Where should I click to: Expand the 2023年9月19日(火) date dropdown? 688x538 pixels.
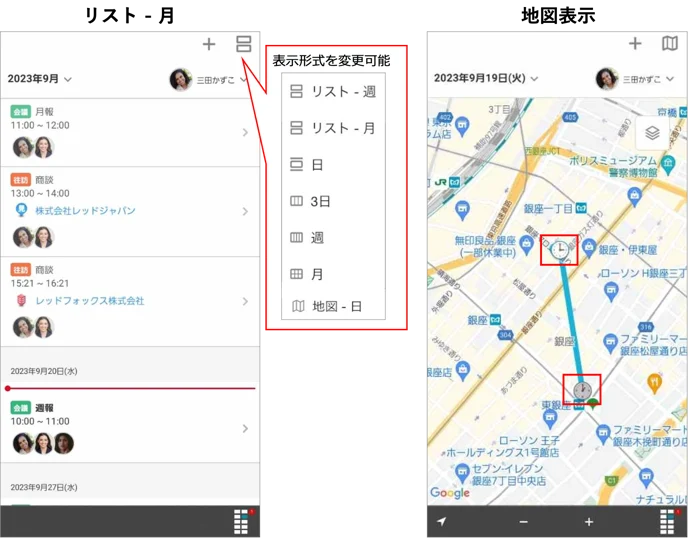[x=486, y=78]
